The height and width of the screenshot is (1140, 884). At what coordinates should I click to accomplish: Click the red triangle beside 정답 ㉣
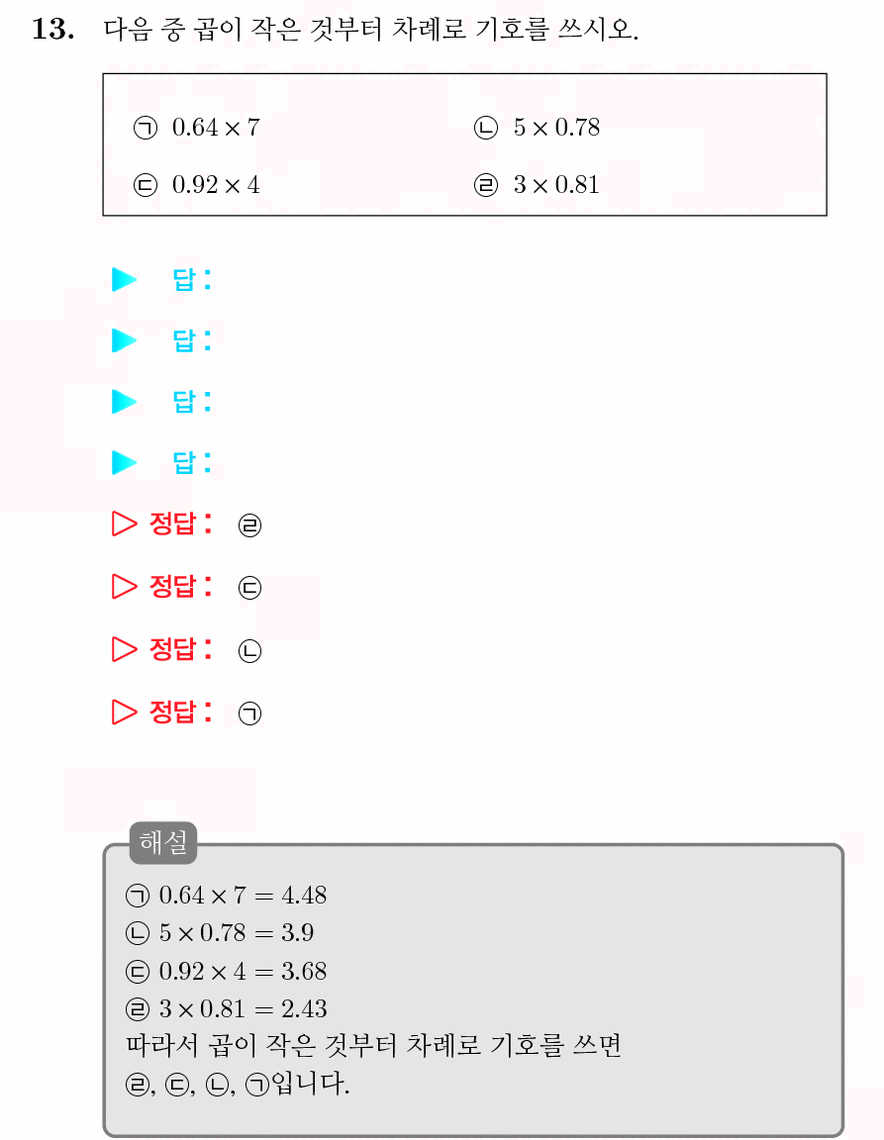[x=124, y=523]
